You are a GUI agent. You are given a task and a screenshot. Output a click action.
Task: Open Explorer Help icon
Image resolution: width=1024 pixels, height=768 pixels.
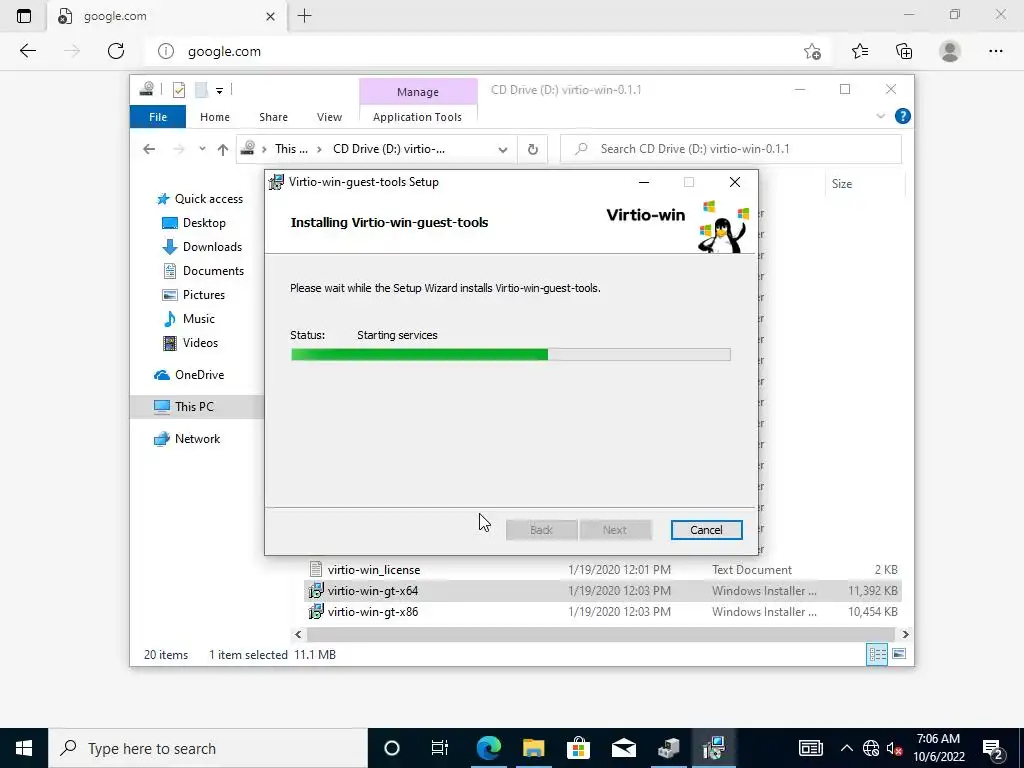coord(903,116)
